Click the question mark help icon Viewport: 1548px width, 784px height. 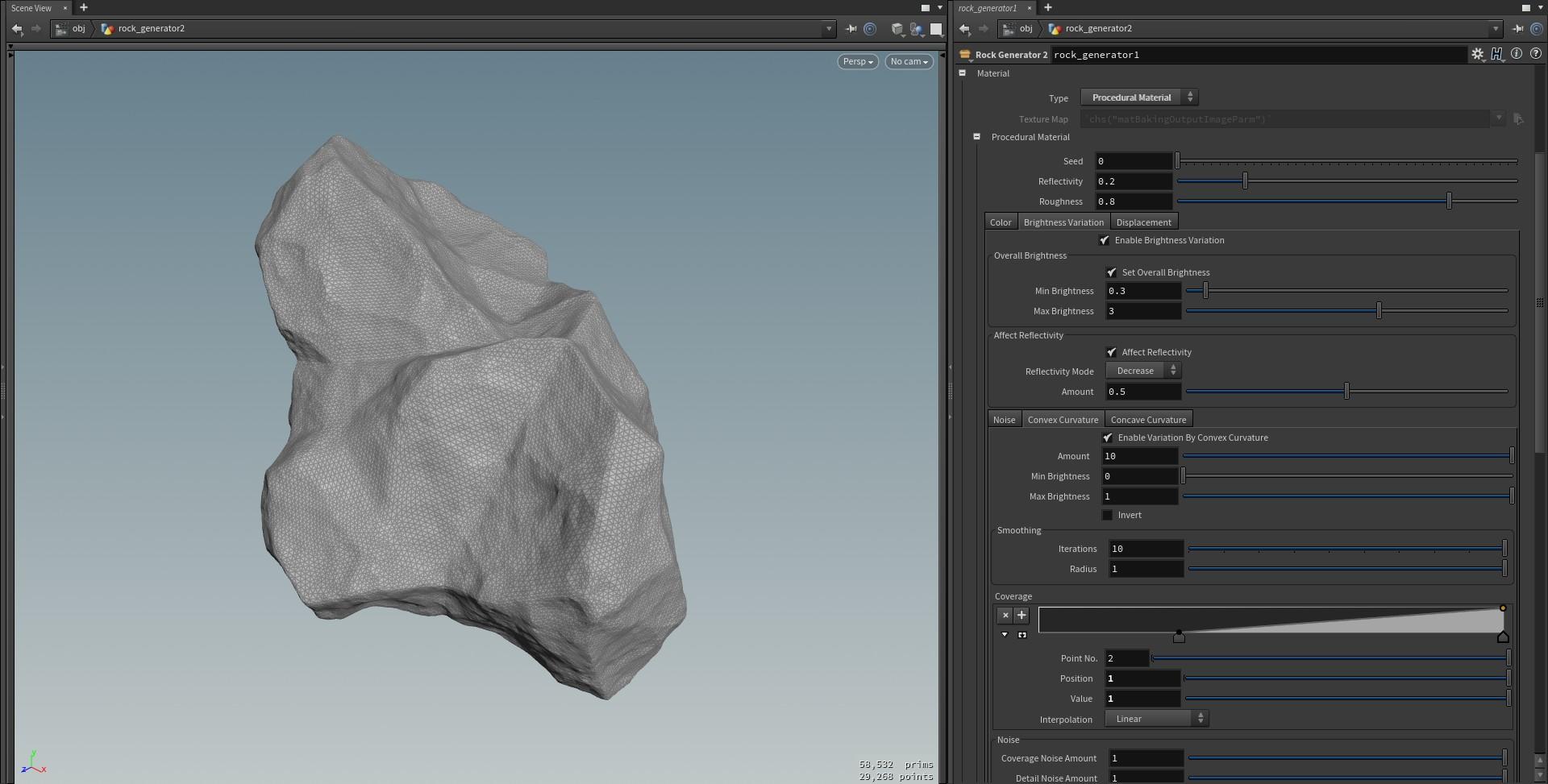pyautogui.click(x=1537, y=54)
